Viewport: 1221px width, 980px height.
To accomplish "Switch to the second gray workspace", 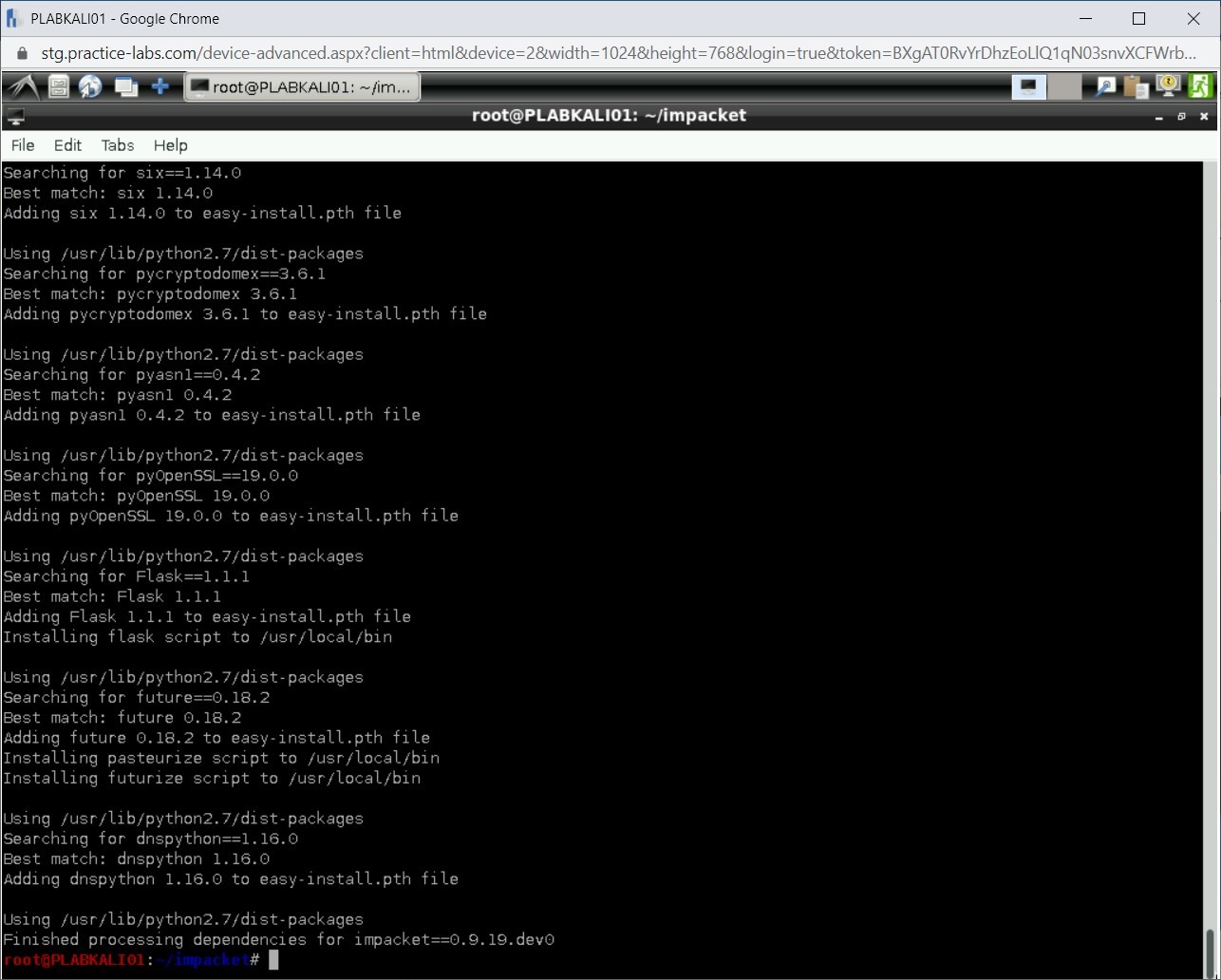I will 1064,87.
